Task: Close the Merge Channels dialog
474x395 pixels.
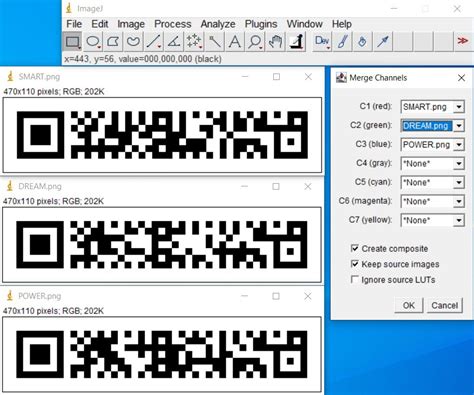Action: 461,78
